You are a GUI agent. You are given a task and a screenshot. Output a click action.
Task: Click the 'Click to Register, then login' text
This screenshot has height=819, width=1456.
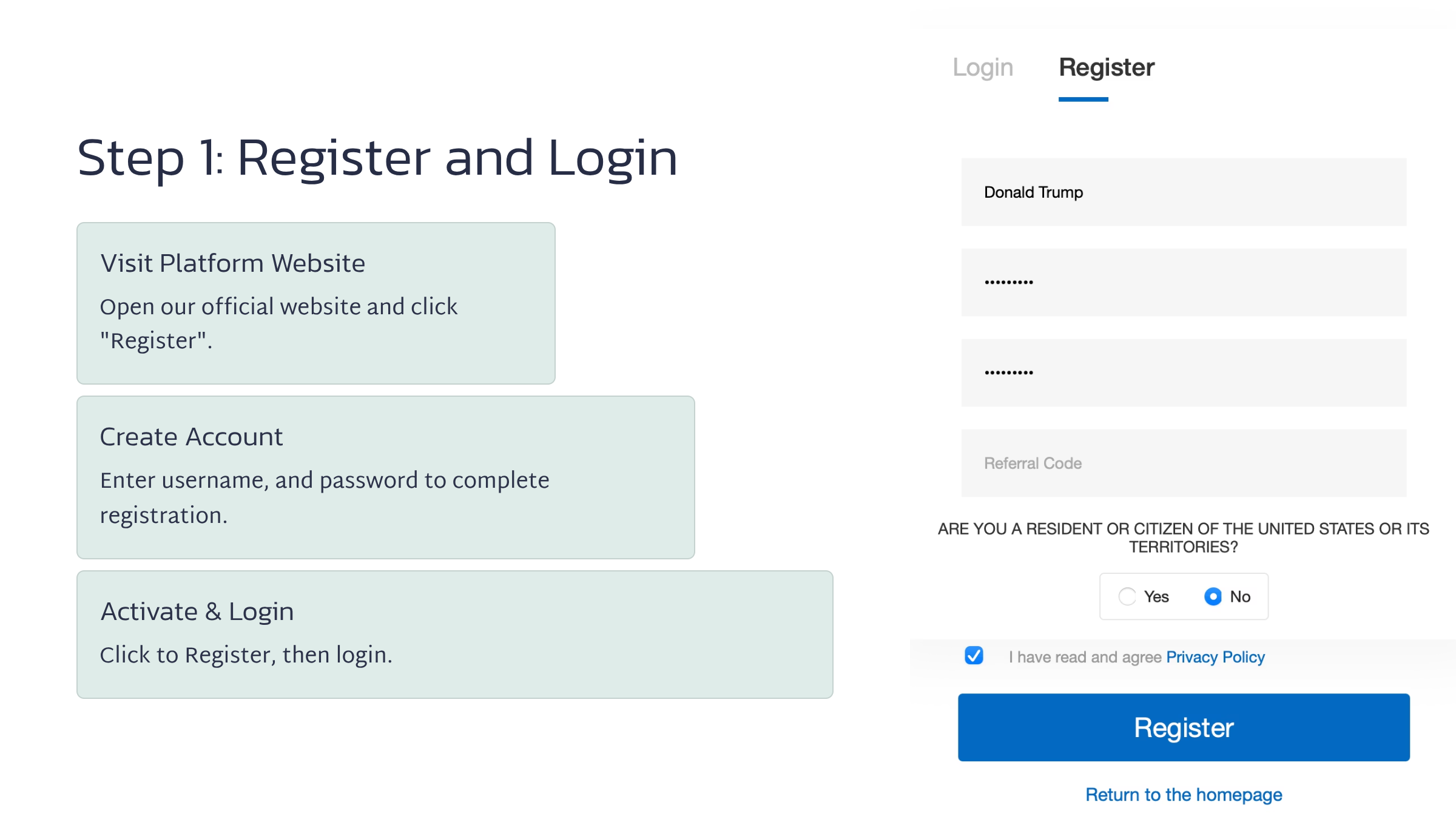(246, 655)
